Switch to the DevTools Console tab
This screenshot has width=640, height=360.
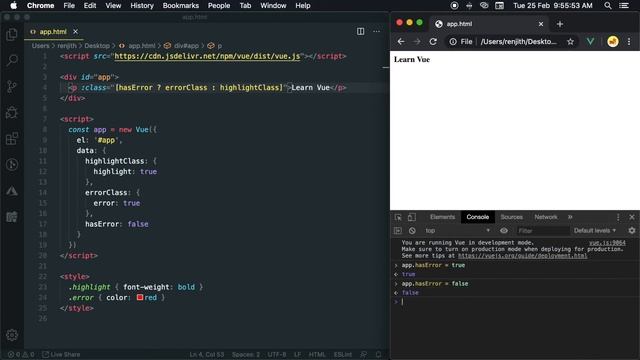pyautogui.click(x=478, y=217)
